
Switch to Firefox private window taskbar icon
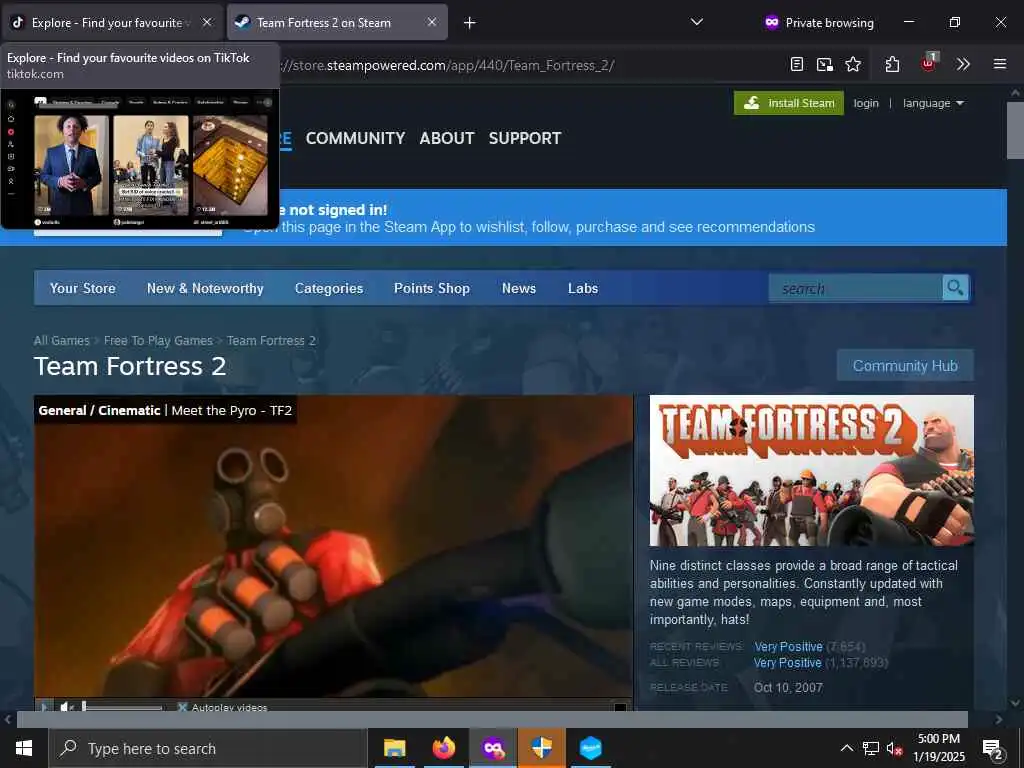pyautogui.click(x=493, y=748)
